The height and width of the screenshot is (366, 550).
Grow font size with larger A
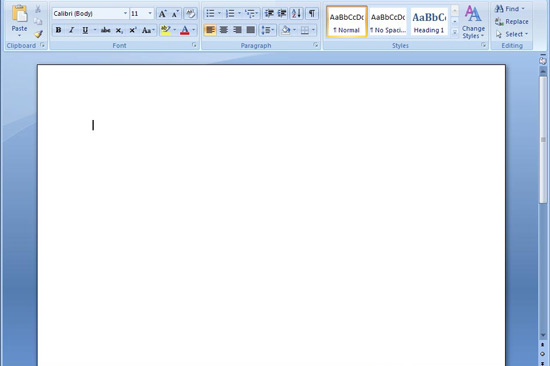coord(162,14)
